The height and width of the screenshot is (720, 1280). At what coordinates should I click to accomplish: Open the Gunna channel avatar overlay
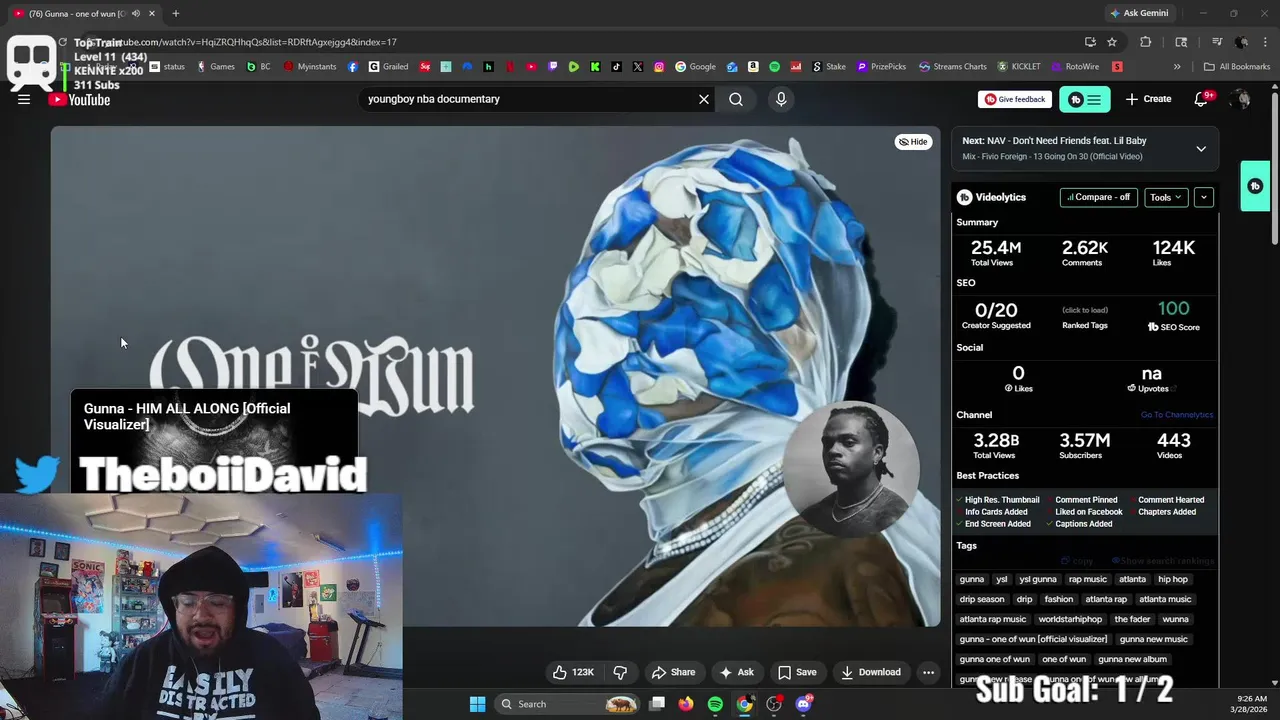coord(851,470)
